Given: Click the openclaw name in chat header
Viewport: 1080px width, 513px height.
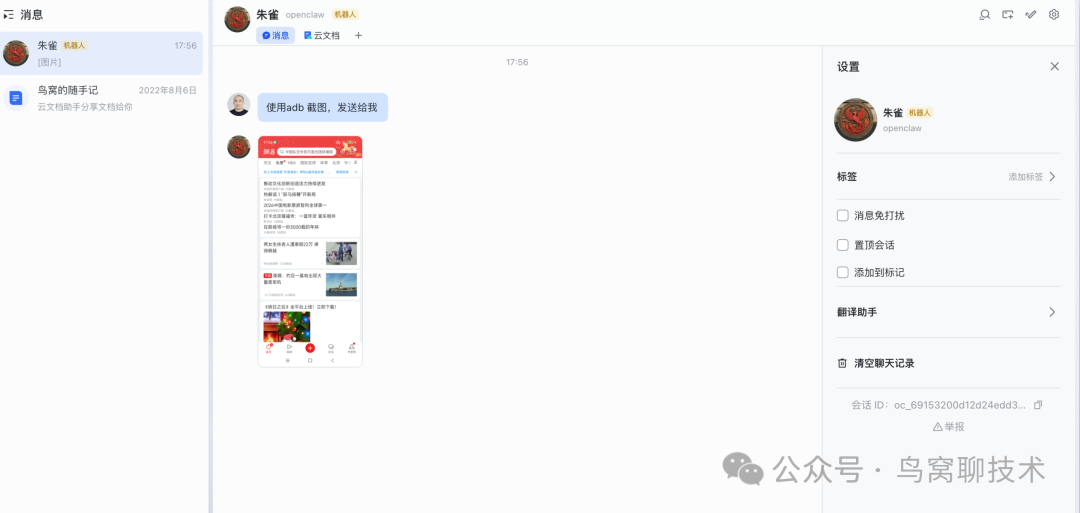Looking at the screenshot, I should click(x=304, y=14).
